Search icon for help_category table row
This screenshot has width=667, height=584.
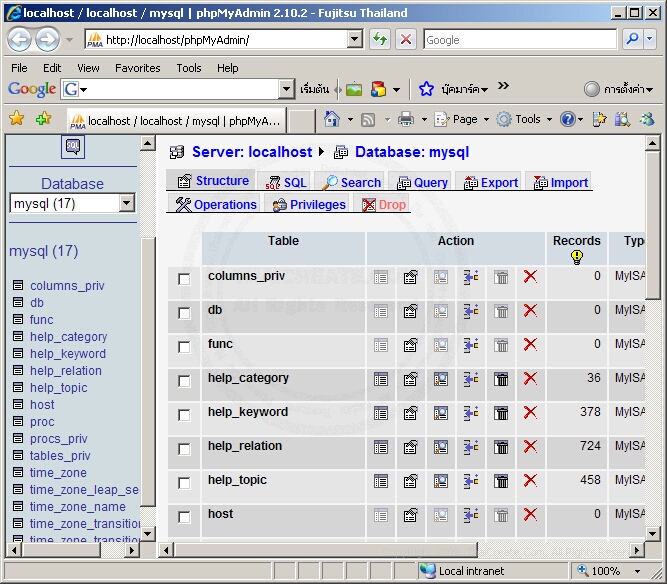click(441, 379)
